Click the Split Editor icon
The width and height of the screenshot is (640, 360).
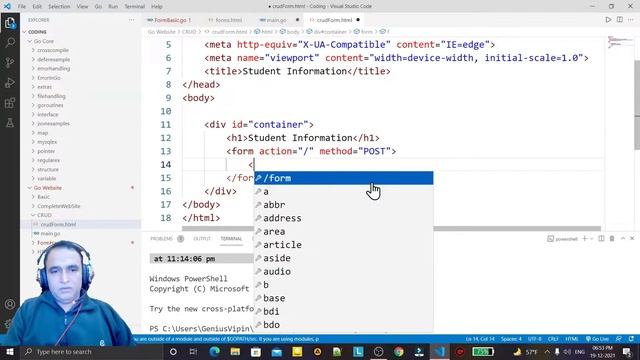tap(620, 20)
